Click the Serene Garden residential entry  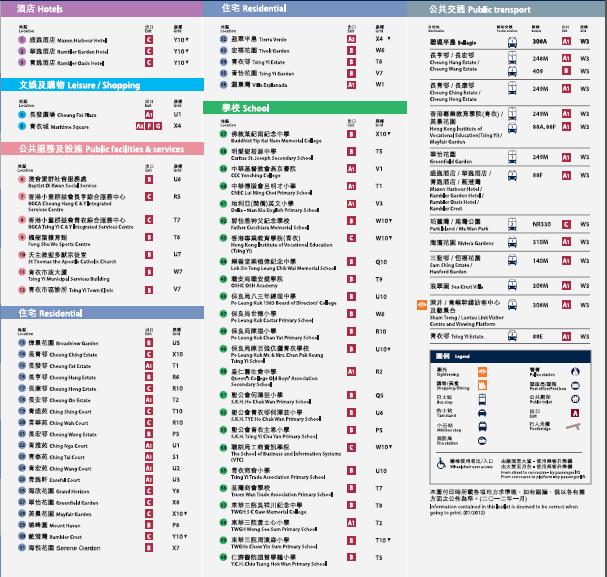click(64, 548)
